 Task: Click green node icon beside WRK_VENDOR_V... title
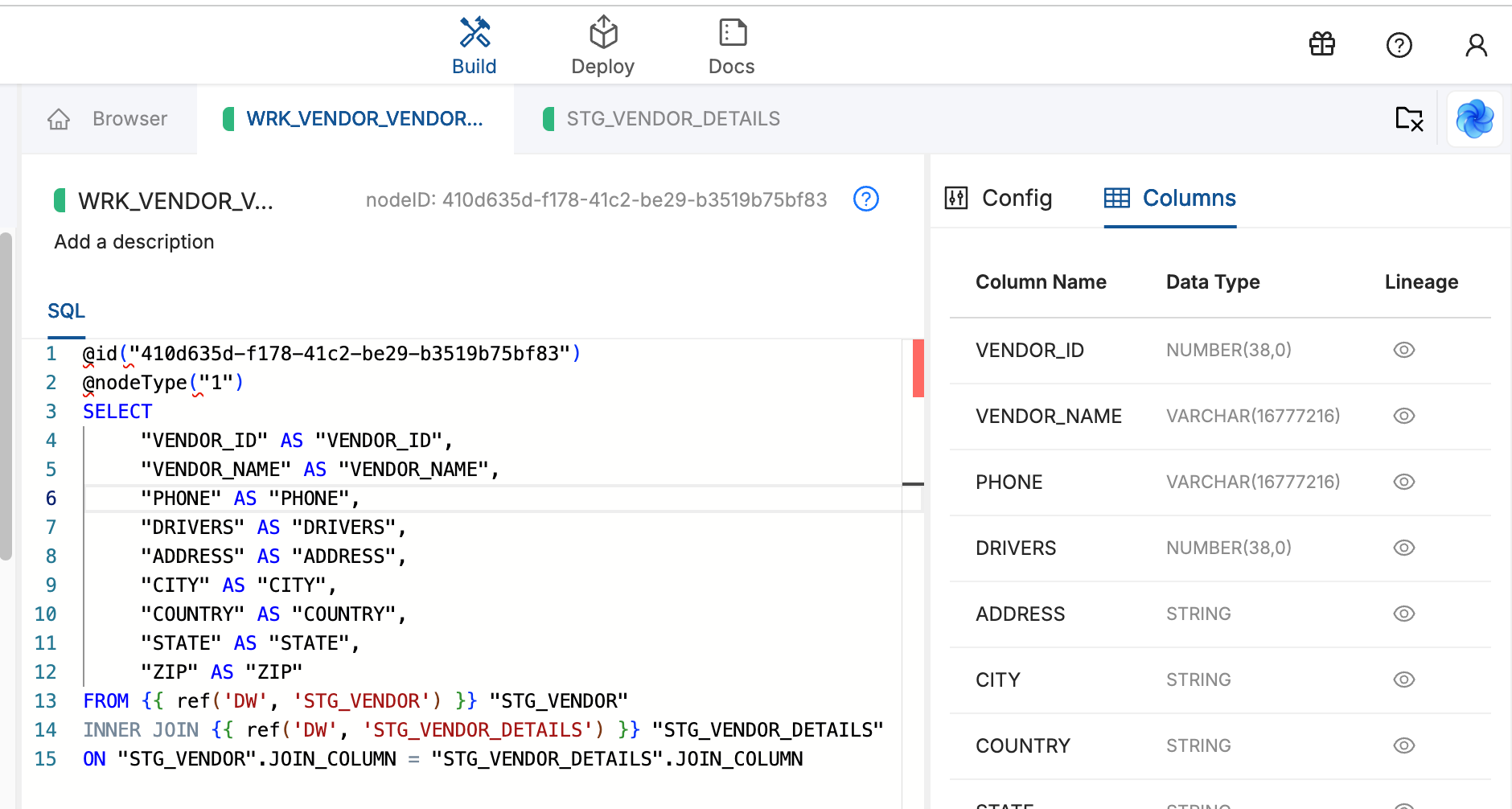60,200
